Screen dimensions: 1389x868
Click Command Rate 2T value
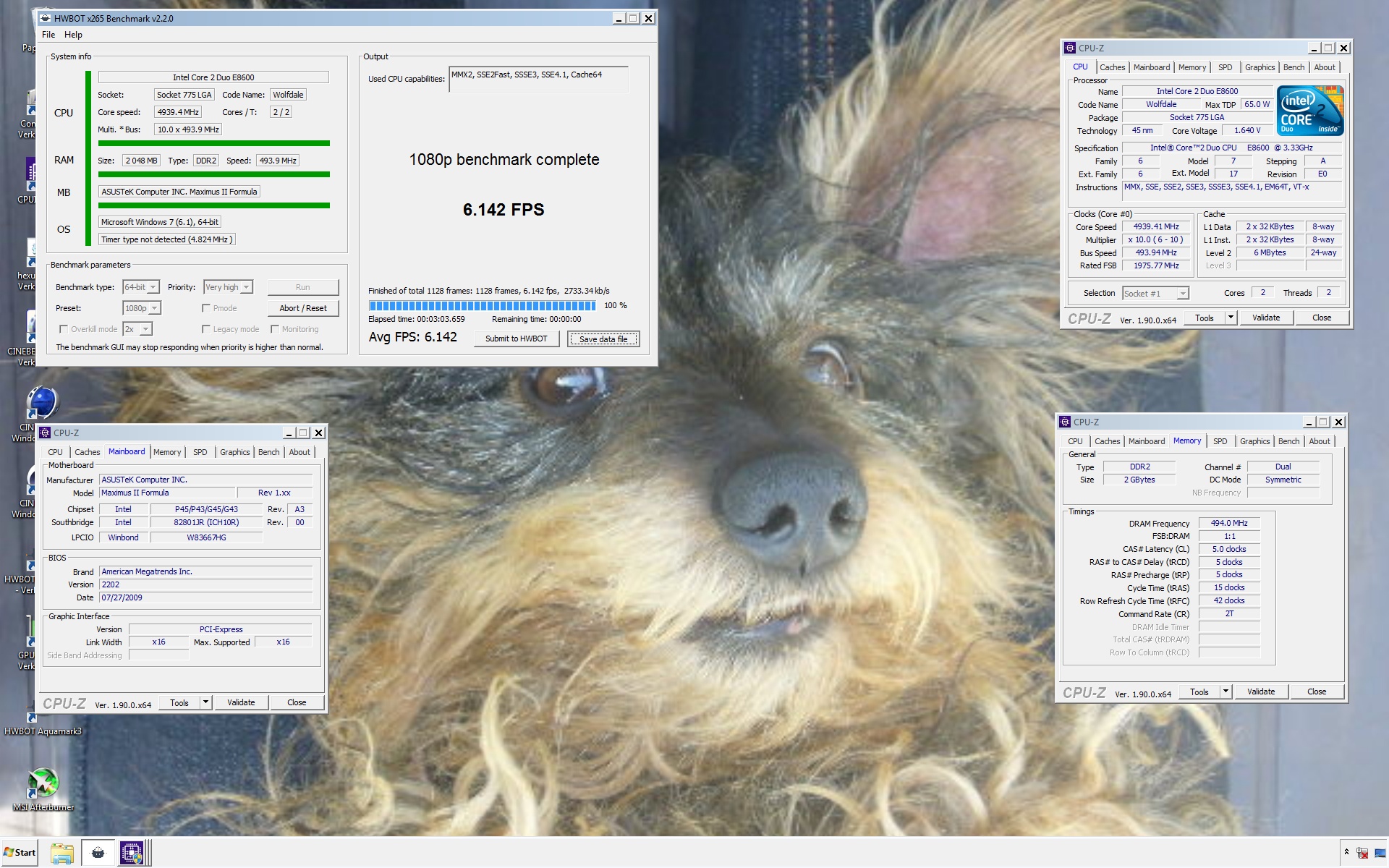(x=1229, y=613)
